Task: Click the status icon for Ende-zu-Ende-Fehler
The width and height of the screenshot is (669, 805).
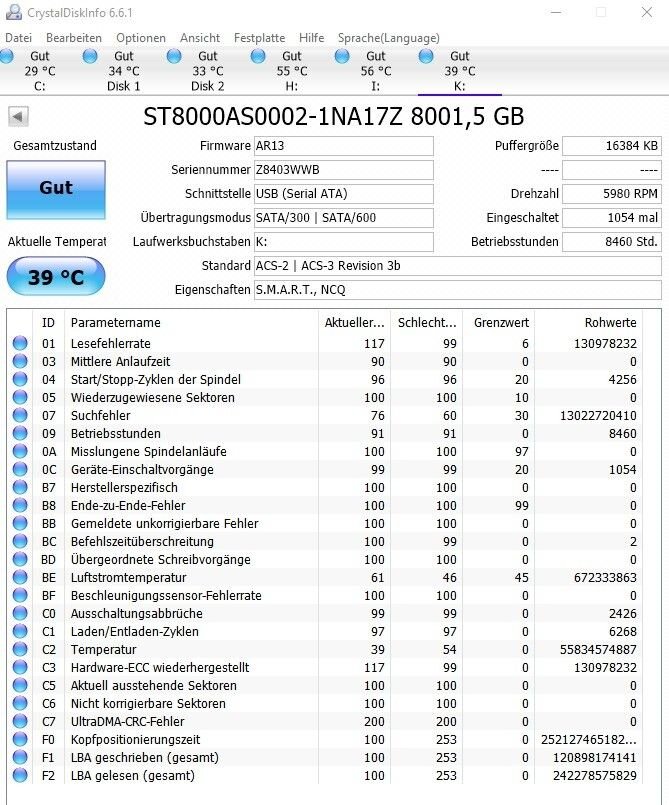Action: pyautogui.click(x=20, y=505)
